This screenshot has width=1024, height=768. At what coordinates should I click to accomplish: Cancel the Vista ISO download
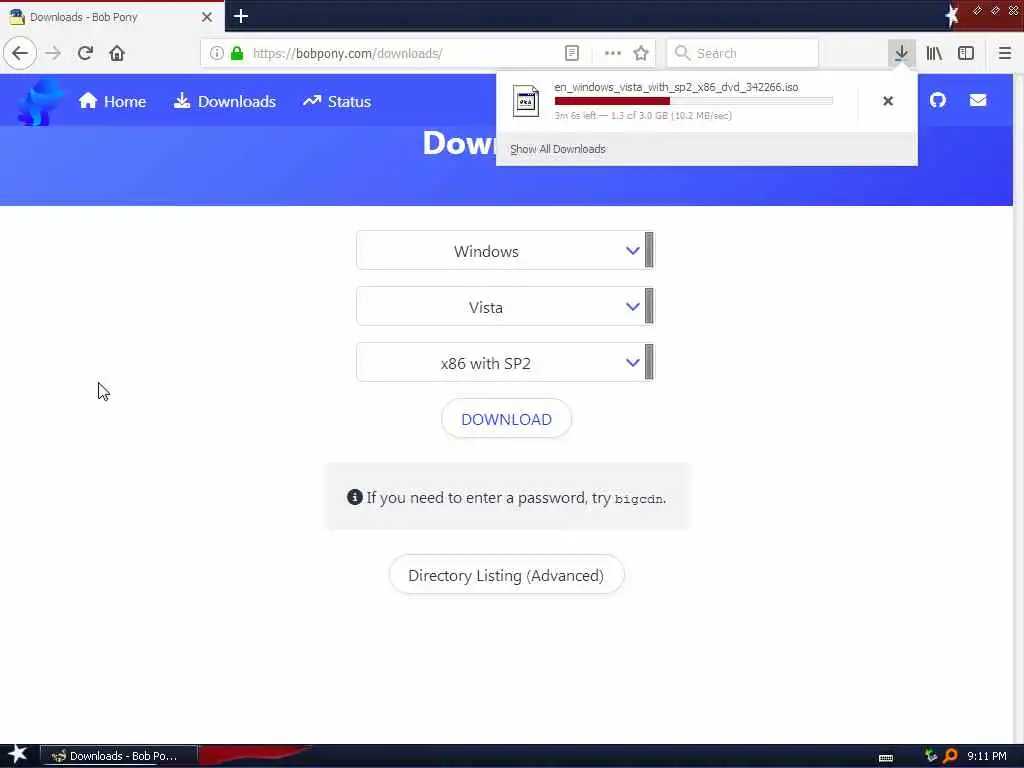[x=888, y=101]
